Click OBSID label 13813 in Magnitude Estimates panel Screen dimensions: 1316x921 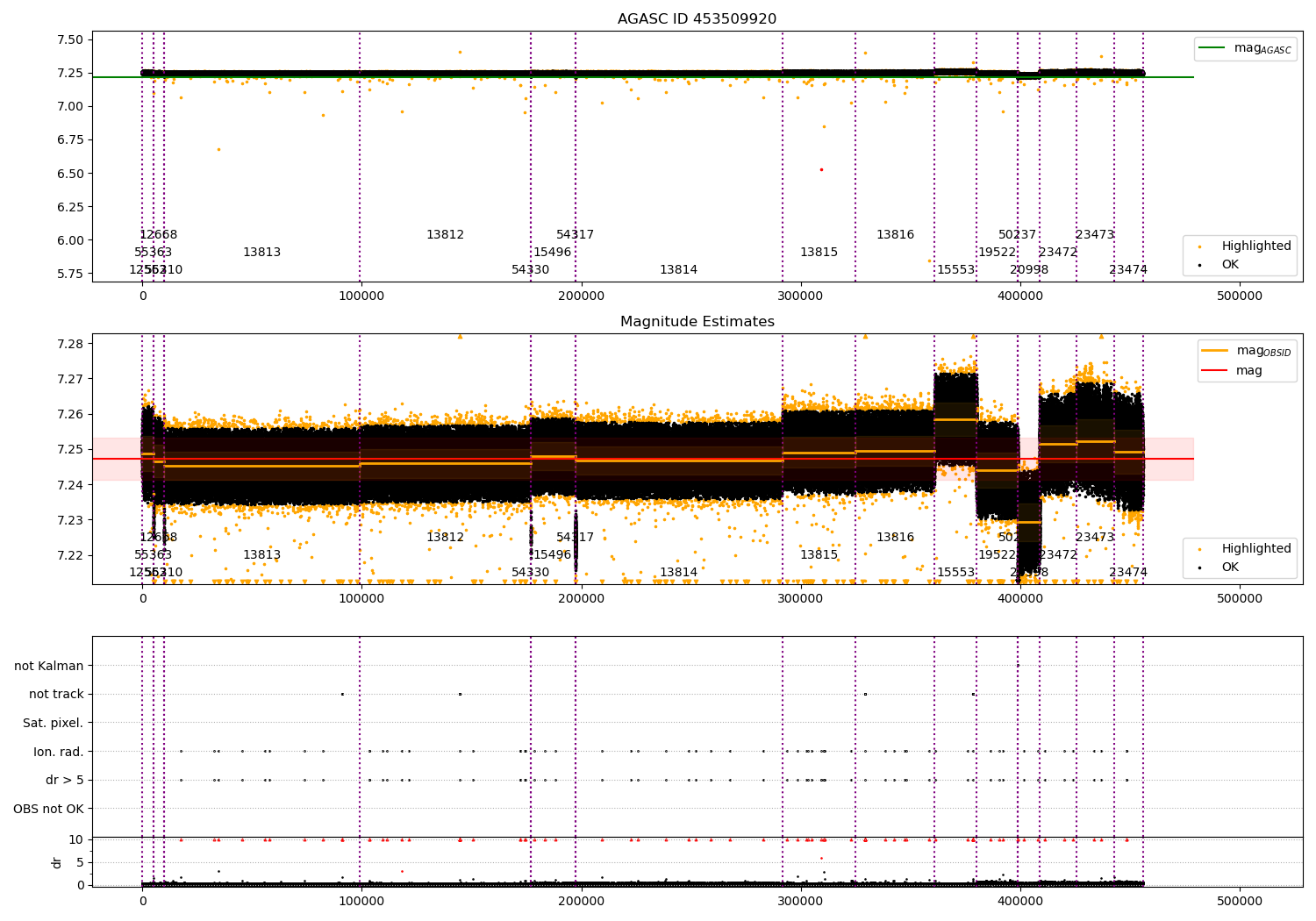pos(261,555)
